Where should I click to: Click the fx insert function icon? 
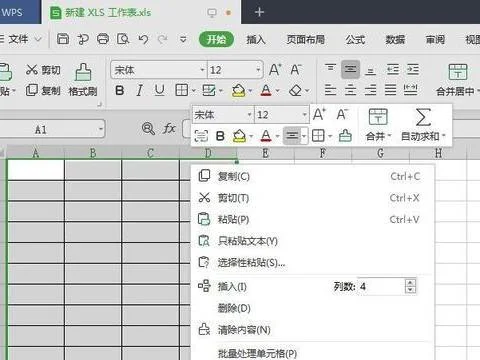click(169, 128)
